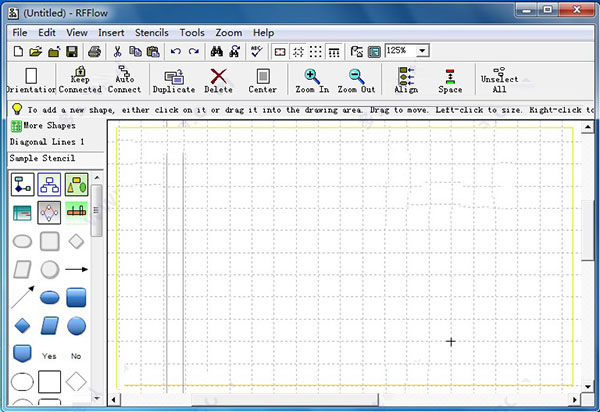The width and height of the screenshot is (600, 412).
Task: Click the canvas scroll up arrow
Action: [x=587, y=127]
